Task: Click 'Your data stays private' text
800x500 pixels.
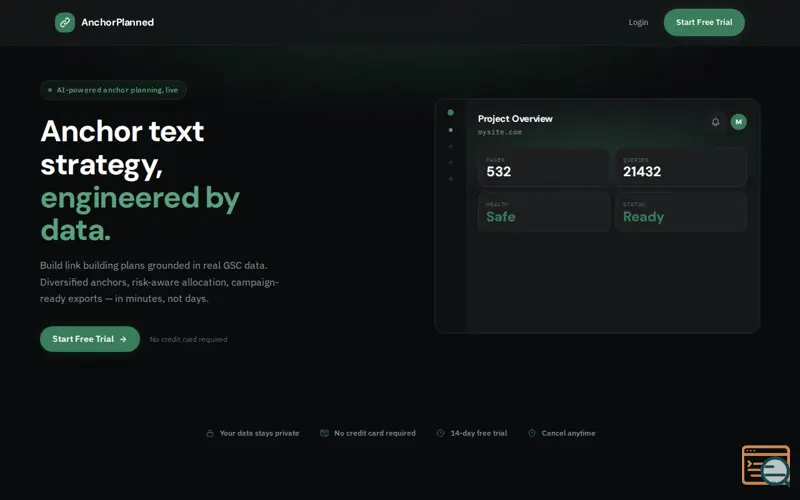Action: coord(259,433)
